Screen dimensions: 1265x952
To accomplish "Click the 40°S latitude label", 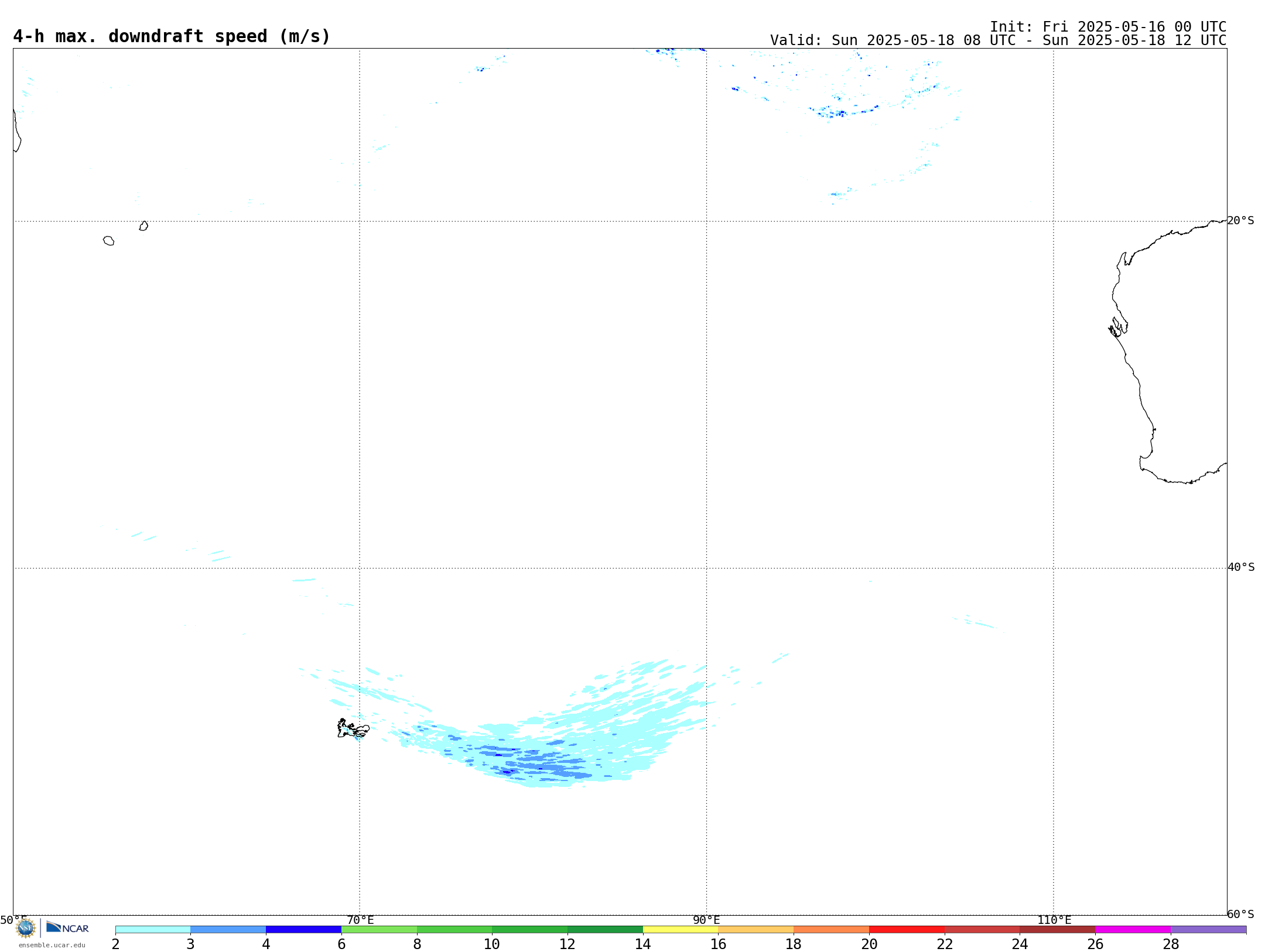I will (x=1241, y=567).
